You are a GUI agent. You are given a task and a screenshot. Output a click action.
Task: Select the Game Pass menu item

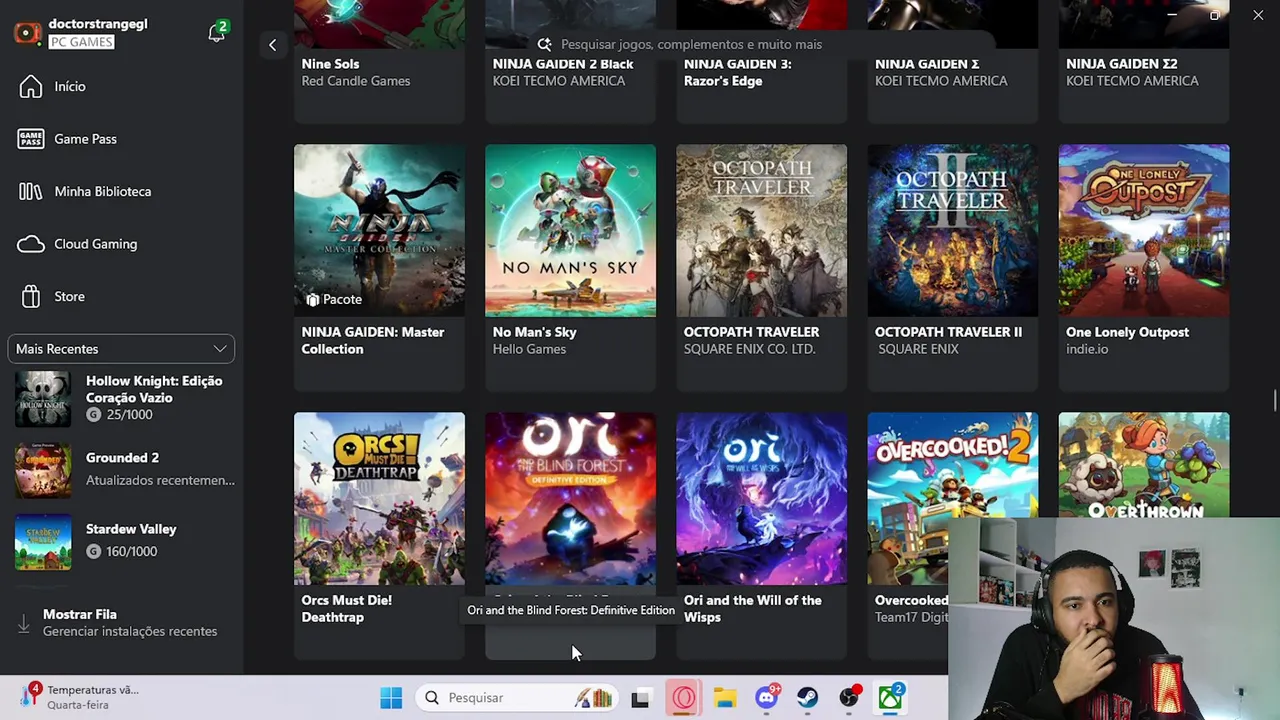pyautogui.click(x=85, y=139)
